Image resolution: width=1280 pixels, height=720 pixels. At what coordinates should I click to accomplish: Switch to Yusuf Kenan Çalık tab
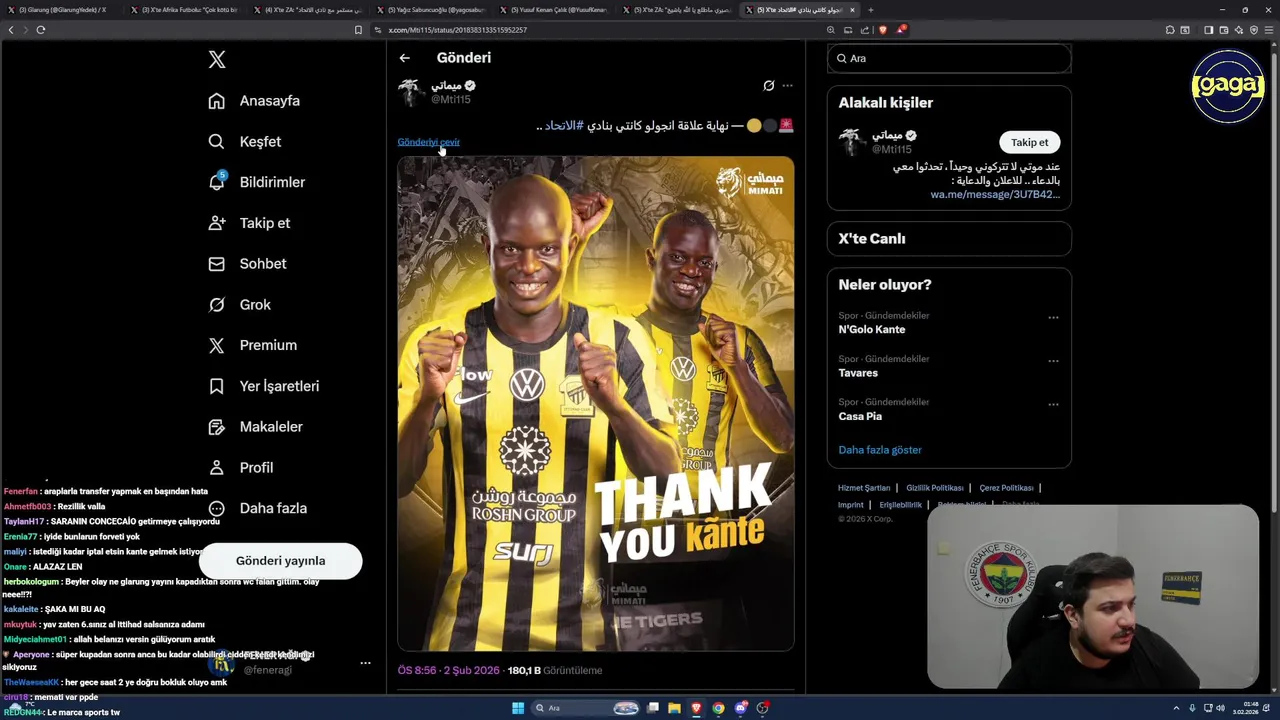tap(555, 10)
